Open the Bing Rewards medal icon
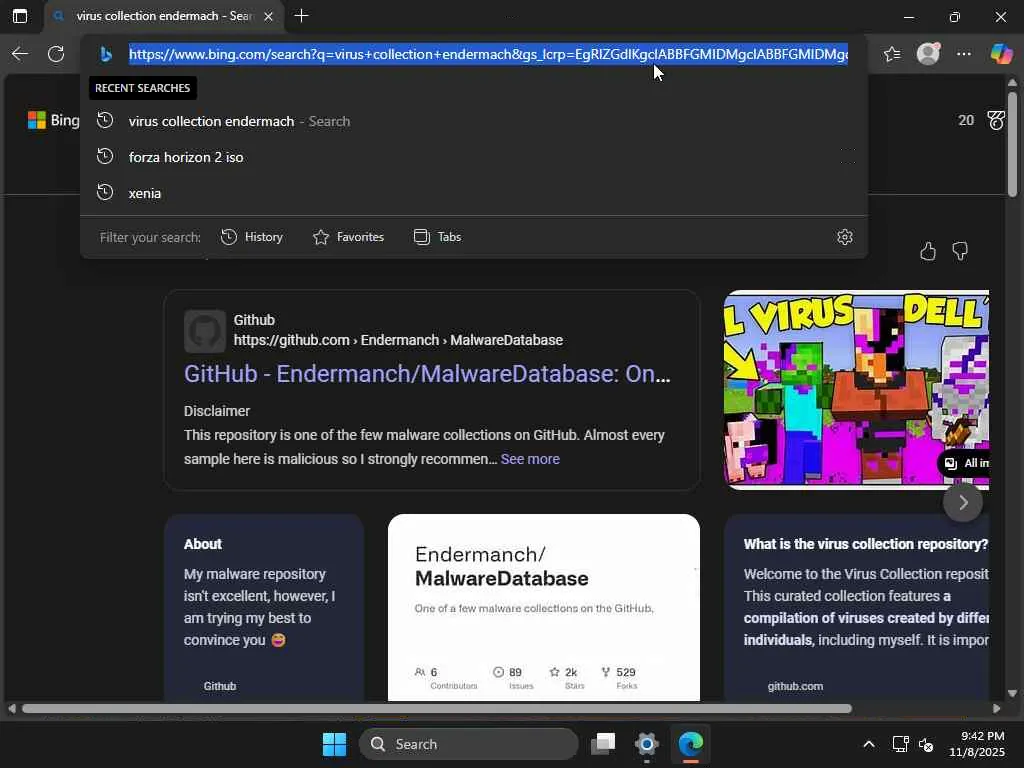This screenshot has height=768, width=1024. (996, 120)
